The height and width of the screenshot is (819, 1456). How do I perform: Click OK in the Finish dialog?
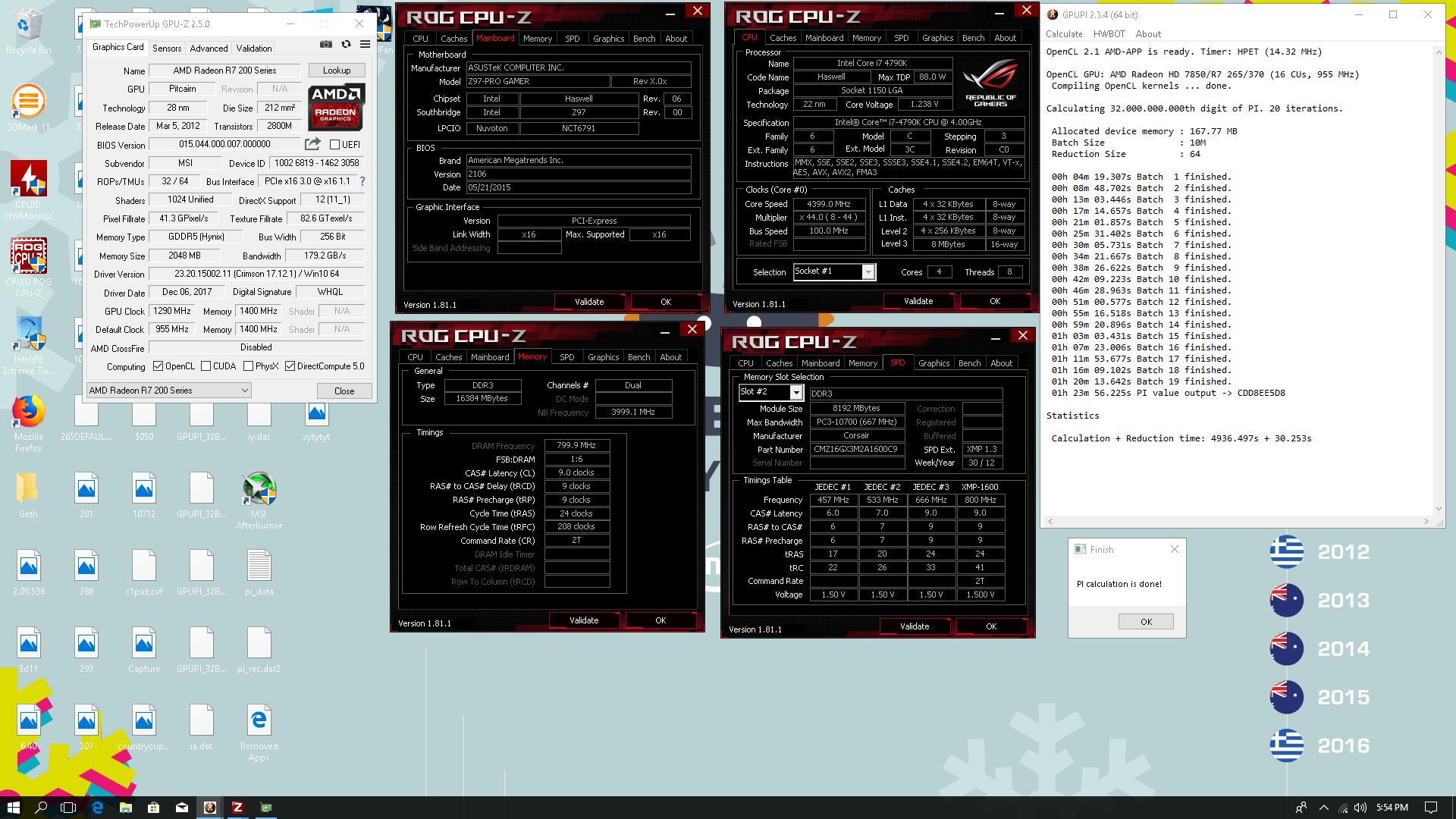click(1146, 621)
